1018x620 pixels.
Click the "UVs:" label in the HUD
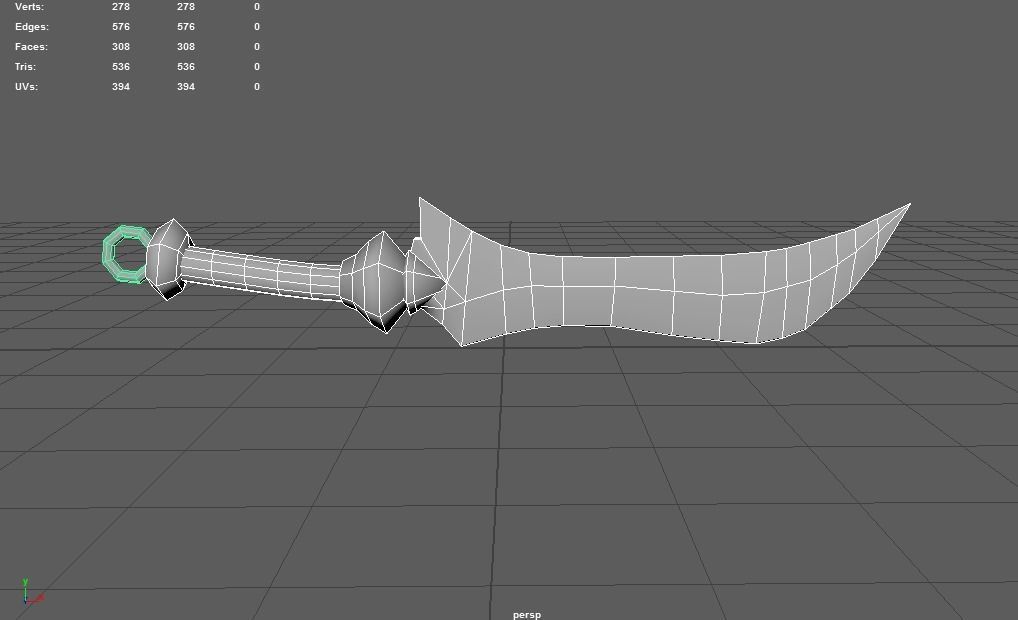coord(26,87)
